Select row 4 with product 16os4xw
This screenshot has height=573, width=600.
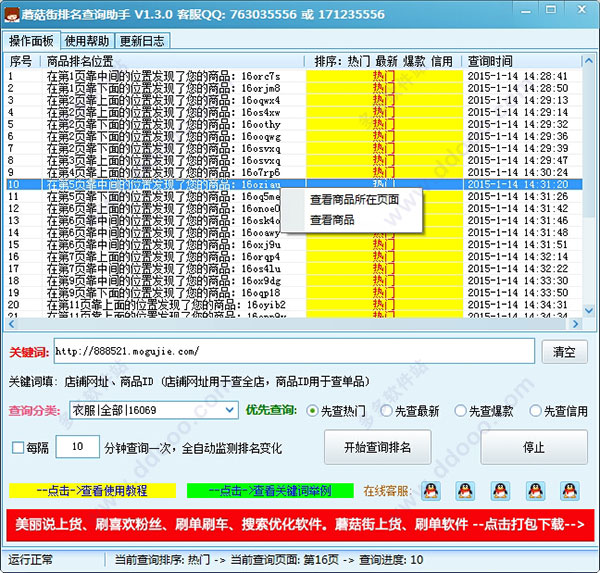tap(294, 112)
